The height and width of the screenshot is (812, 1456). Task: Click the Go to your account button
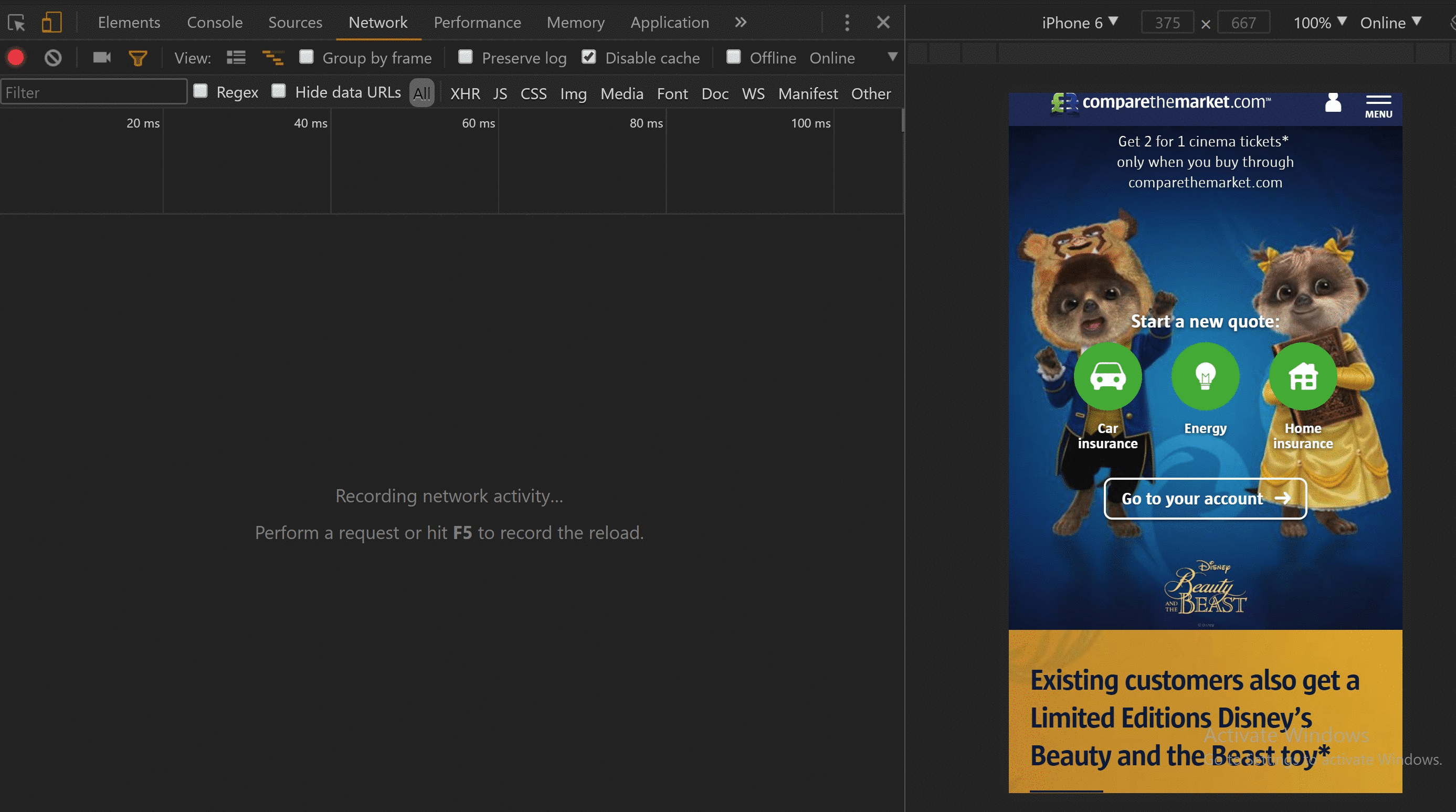click(x=1205, y=499)
